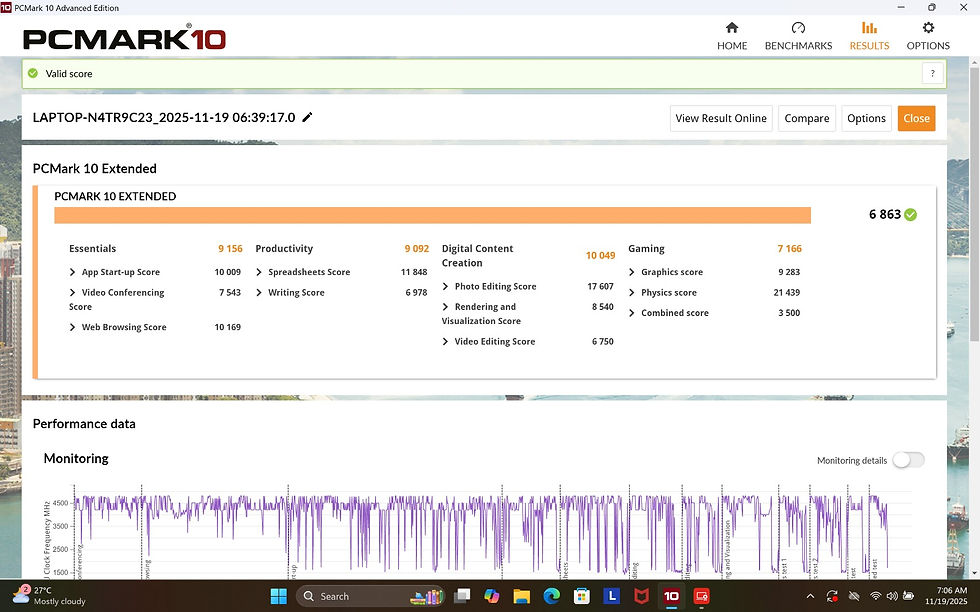Open the BENCHMARKS tab
The image size is (980, 612).
(x=798, y=36)
